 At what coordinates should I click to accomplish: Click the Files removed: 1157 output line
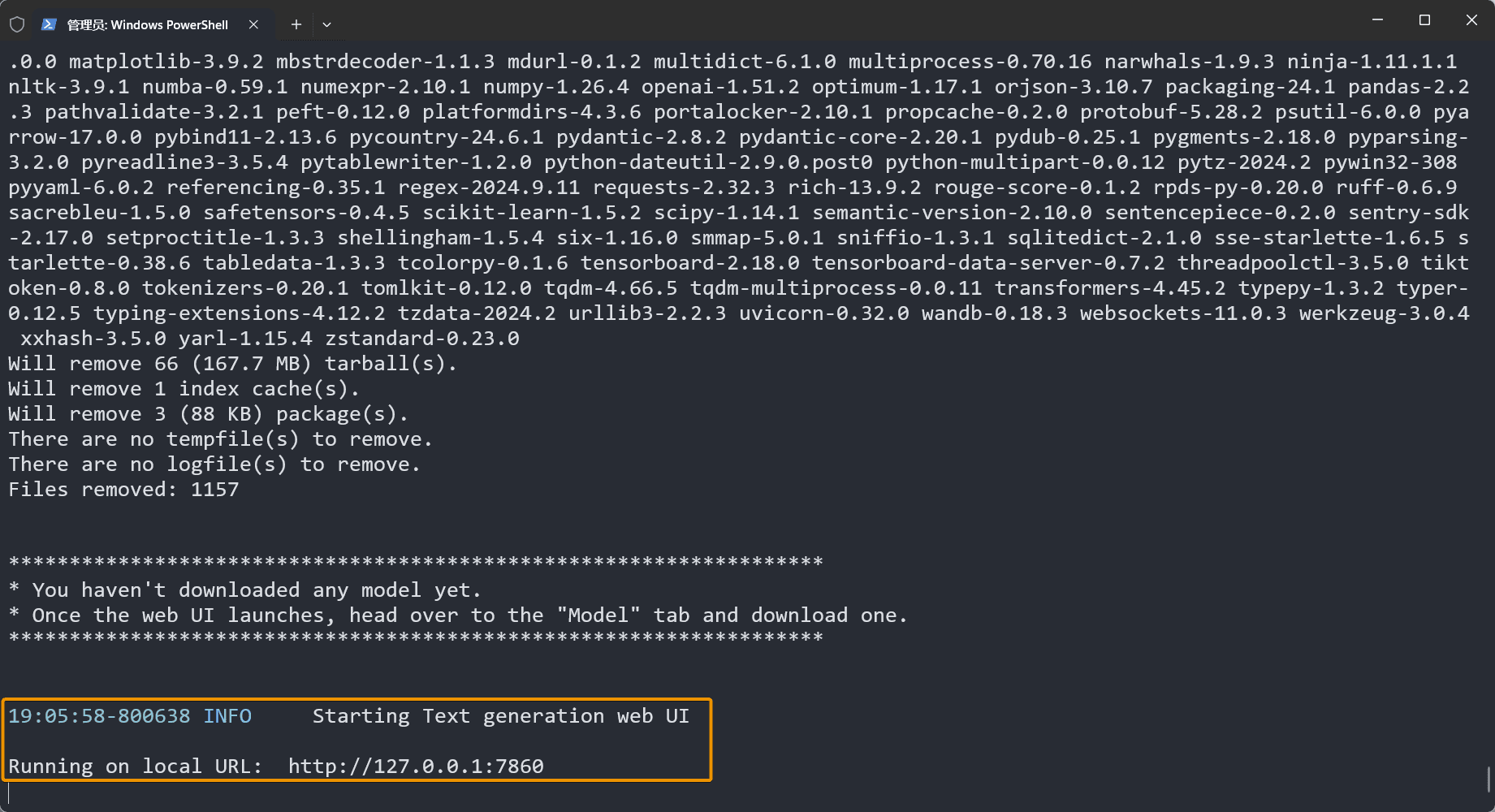(123, 489)
